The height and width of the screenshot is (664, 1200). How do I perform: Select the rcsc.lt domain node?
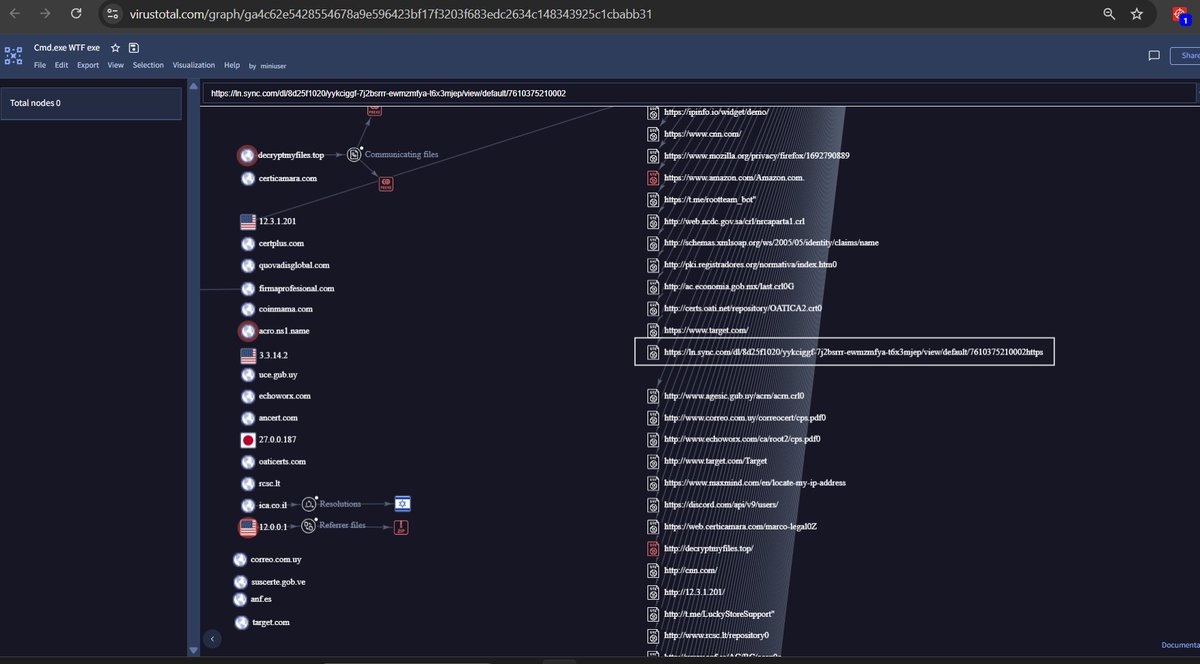pos(249,484)
